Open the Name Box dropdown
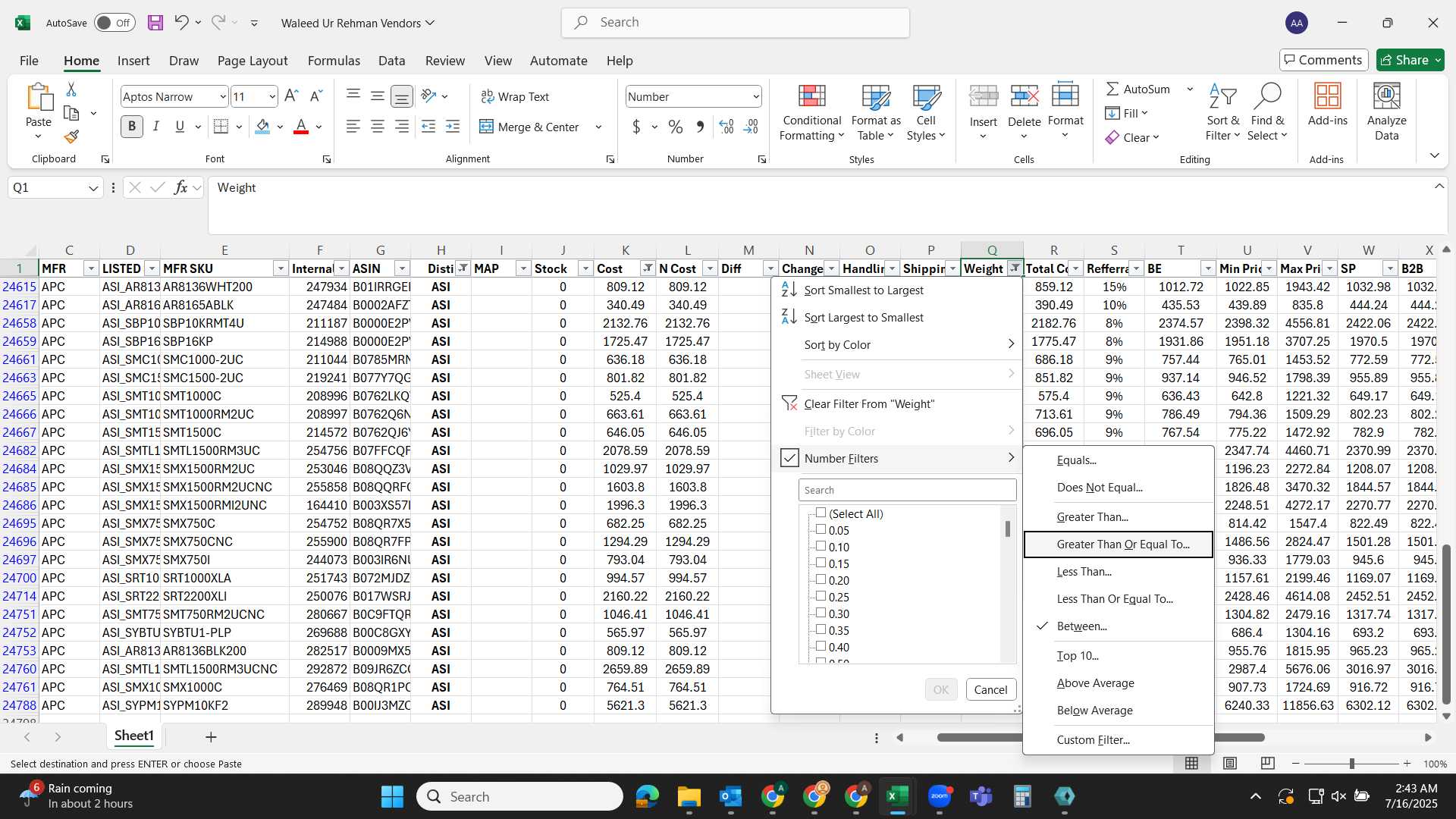The width and height of the screenshot is (1456, 819). (93, 187)
